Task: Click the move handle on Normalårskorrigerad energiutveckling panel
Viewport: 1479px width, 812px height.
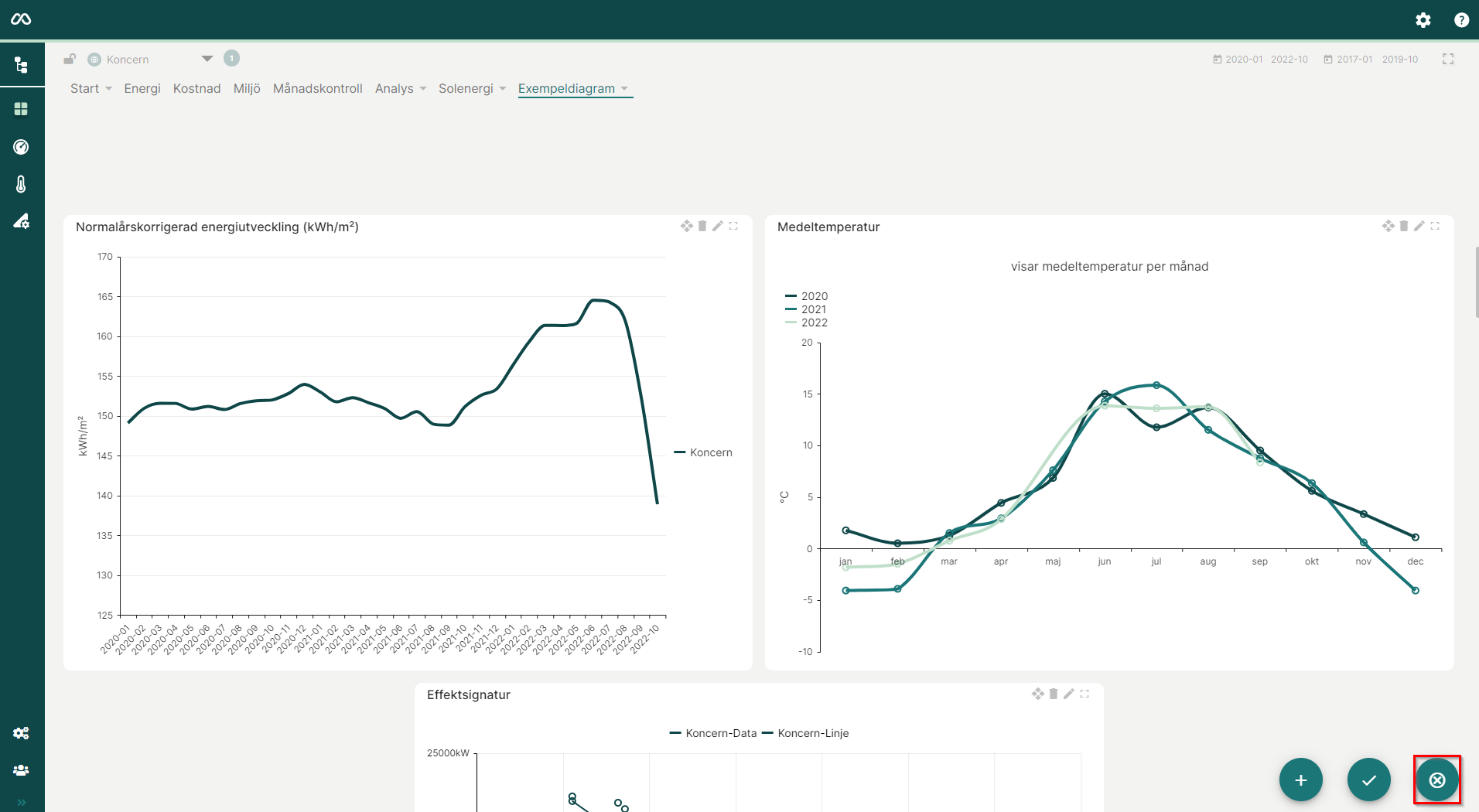Action: pos(686,226)
